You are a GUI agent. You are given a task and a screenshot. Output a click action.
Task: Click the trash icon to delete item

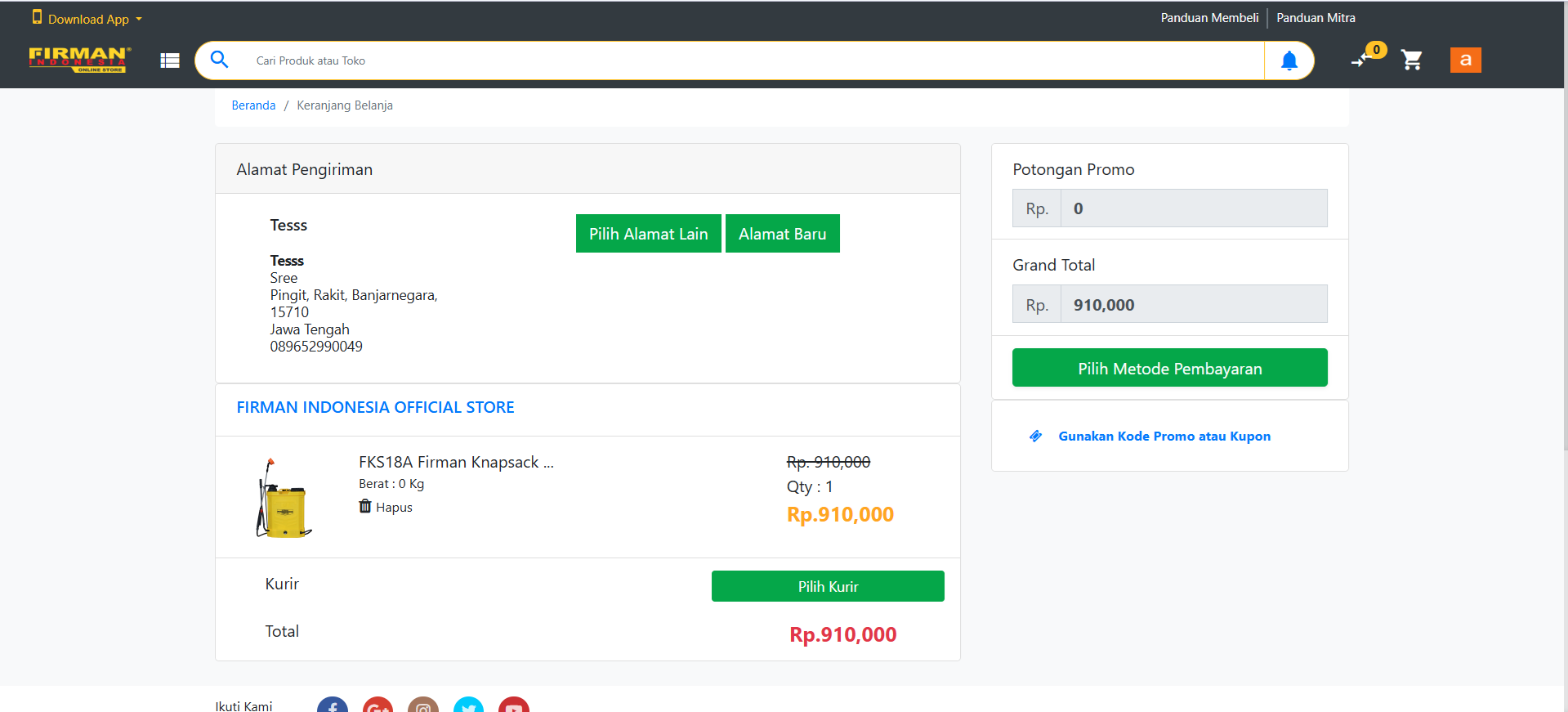click(365, 507)
